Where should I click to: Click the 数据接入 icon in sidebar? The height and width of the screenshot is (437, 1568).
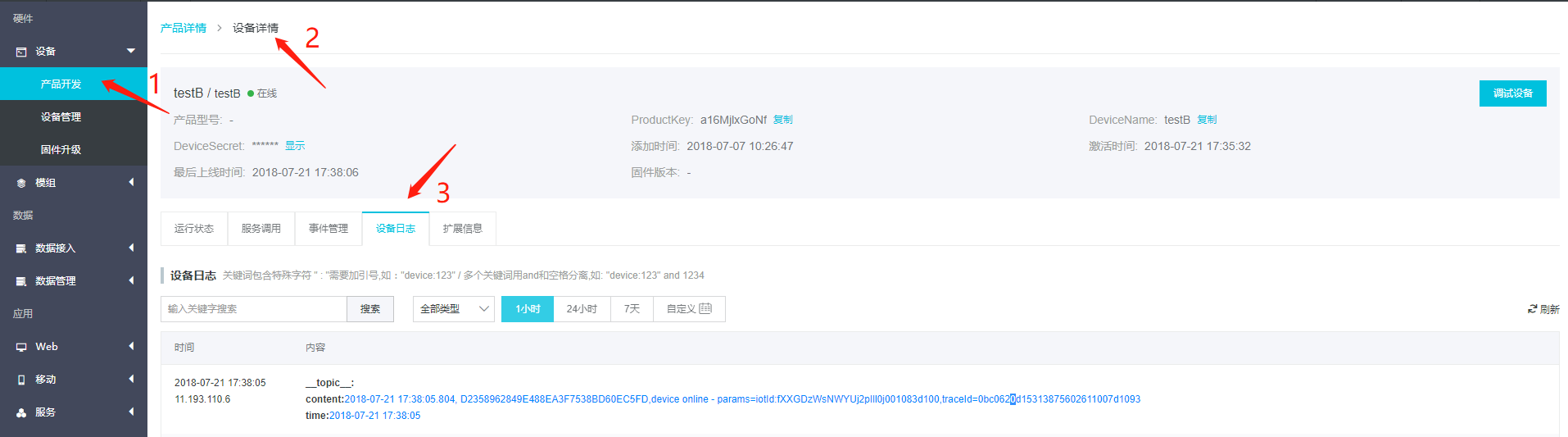[x=21, y=248]
